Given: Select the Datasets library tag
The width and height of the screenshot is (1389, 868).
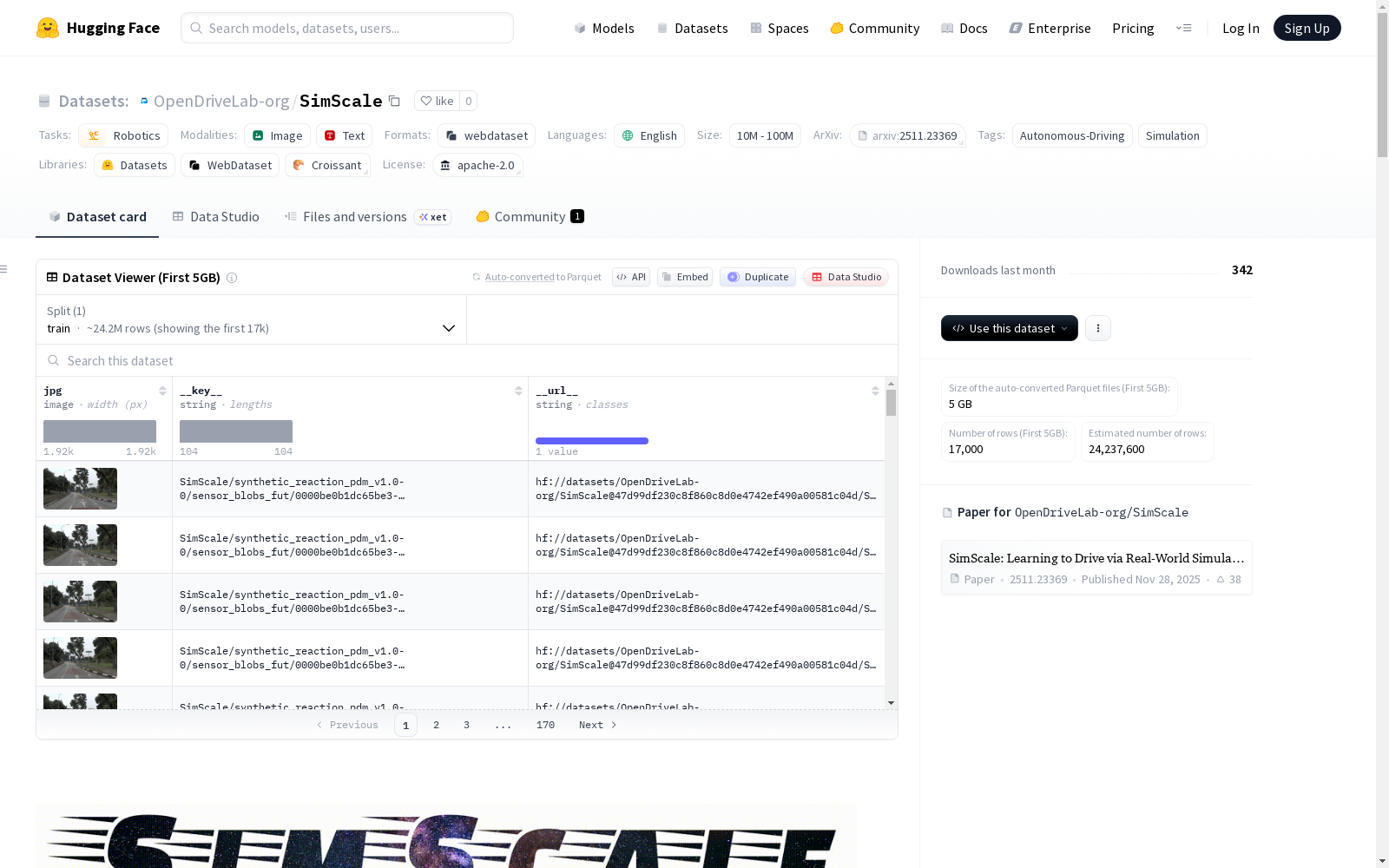Looking at the screenshot, I should [x=135, y=165].
